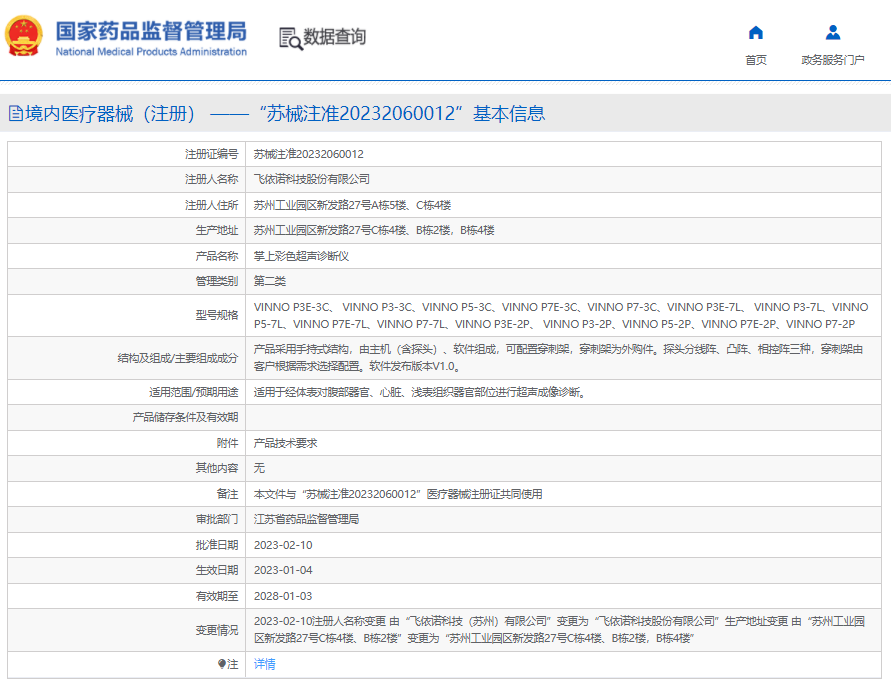Click the 国家药品监督管理局 site title
This screenshot has height=686, width=891.
coord(151,31)
